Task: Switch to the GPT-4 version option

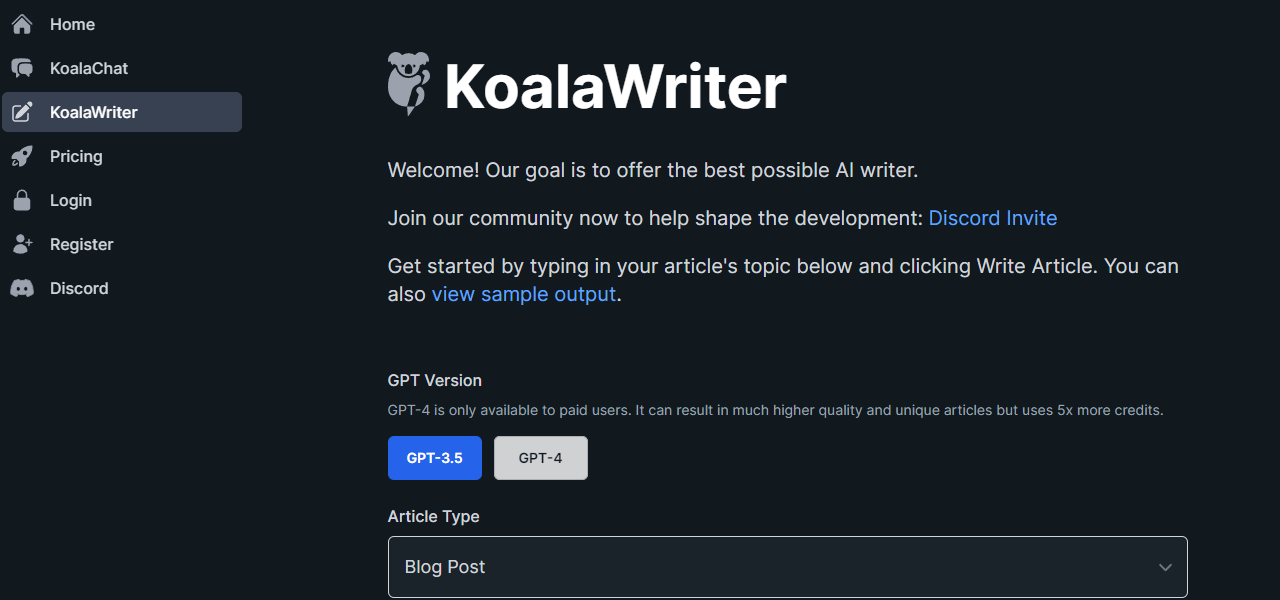Action: pos(540,458)
